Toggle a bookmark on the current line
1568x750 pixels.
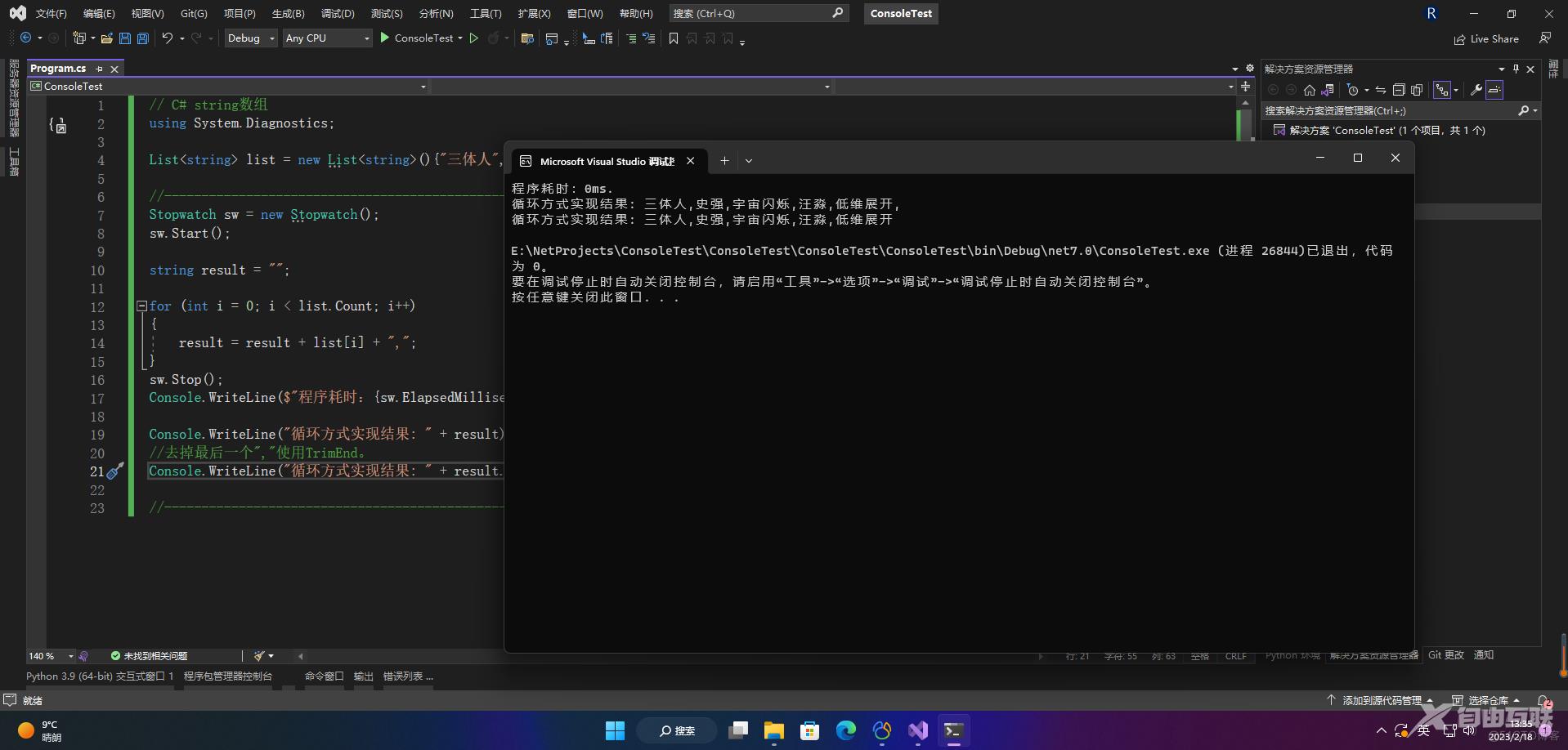tap(674, 38)
